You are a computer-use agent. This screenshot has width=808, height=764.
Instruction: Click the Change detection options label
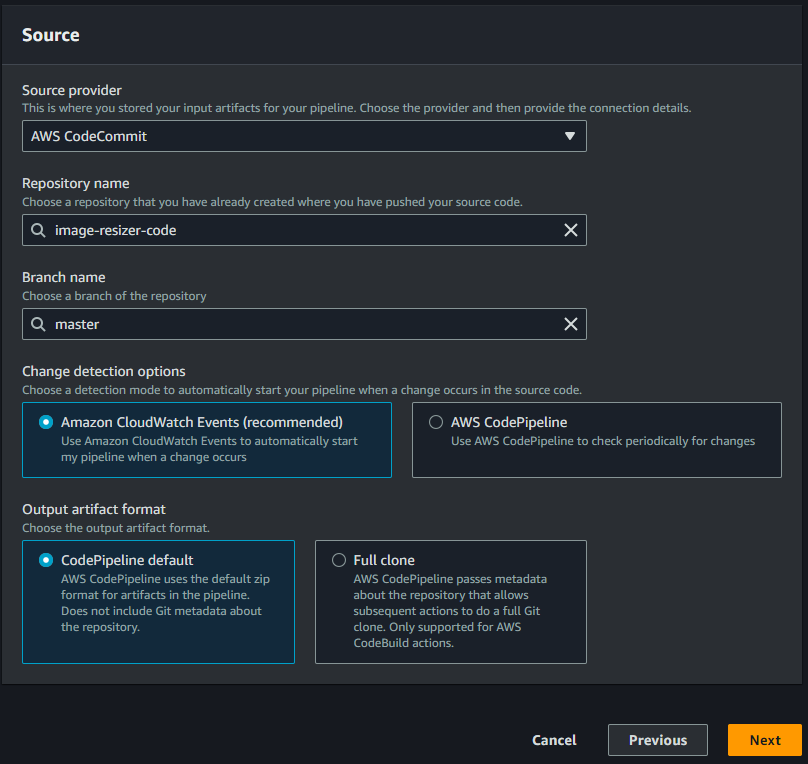tap(104, 371)
